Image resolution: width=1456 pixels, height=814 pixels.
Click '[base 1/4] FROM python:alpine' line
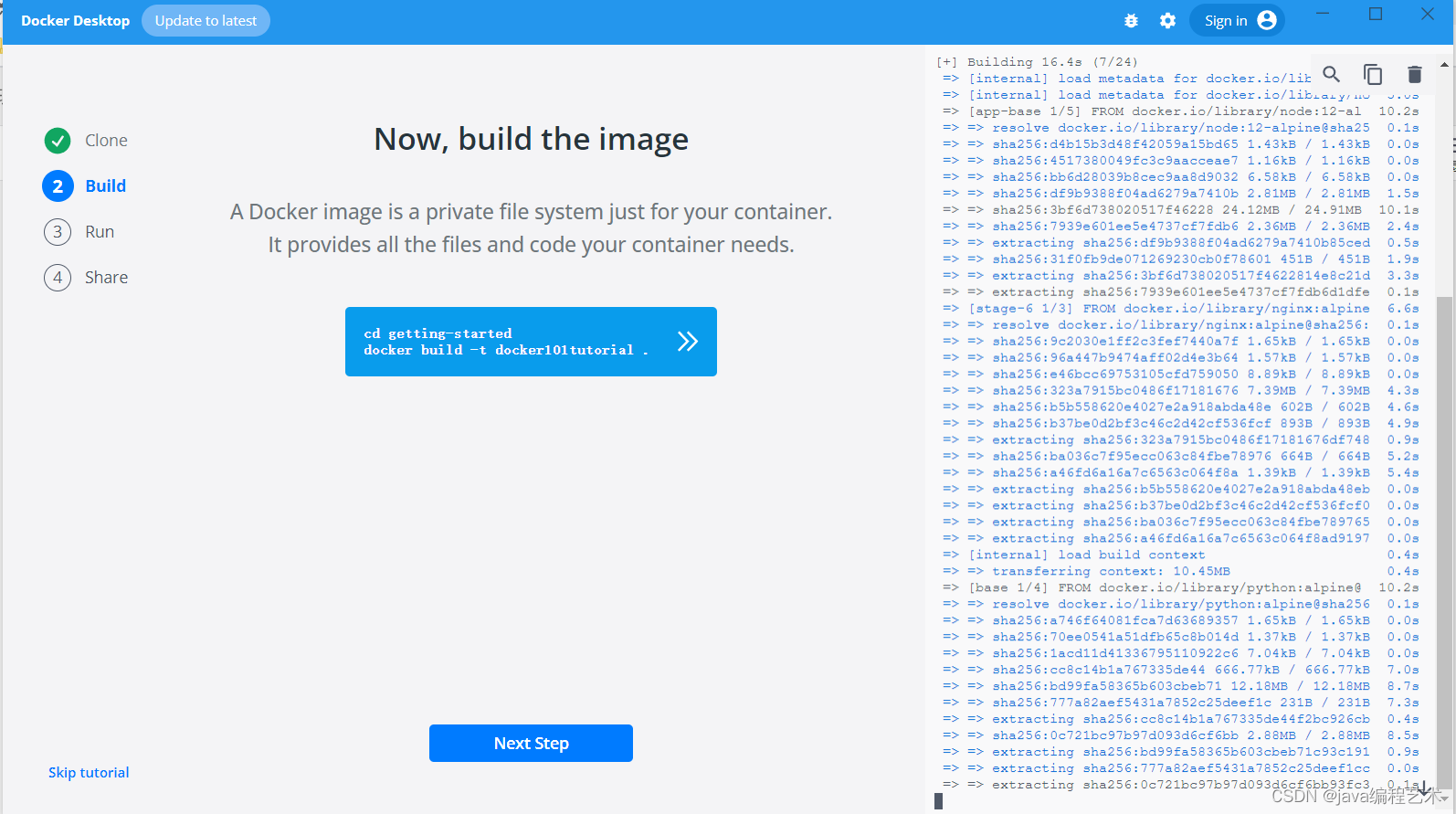pos(1165,587)
